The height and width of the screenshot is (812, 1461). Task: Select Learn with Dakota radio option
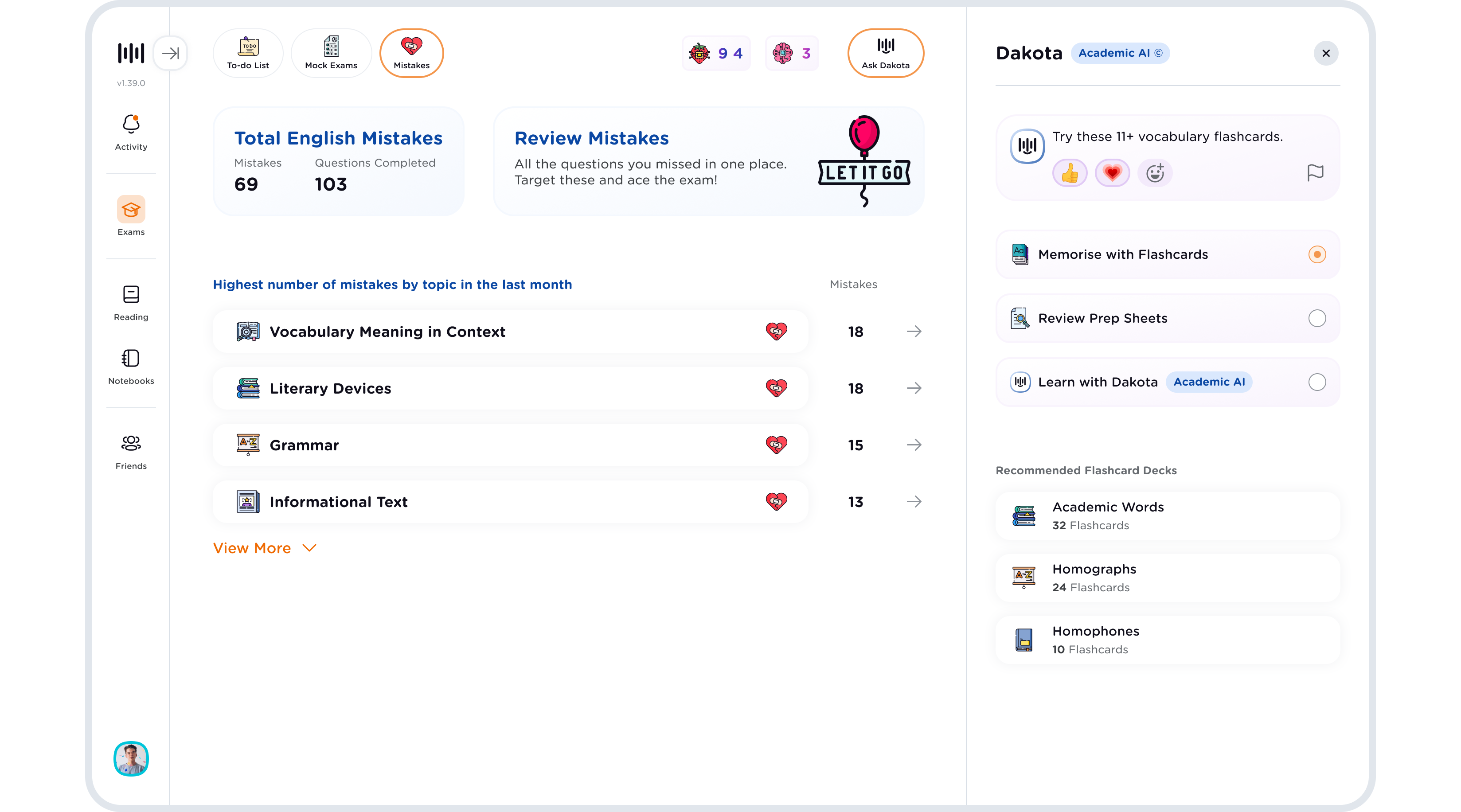(1317, 382)
